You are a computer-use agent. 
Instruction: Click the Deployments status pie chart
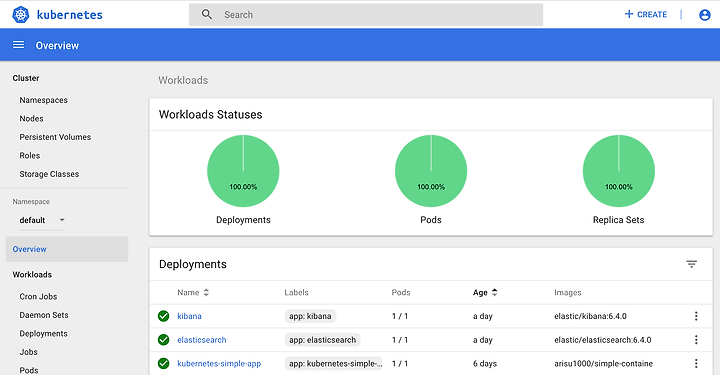[243, 171]
